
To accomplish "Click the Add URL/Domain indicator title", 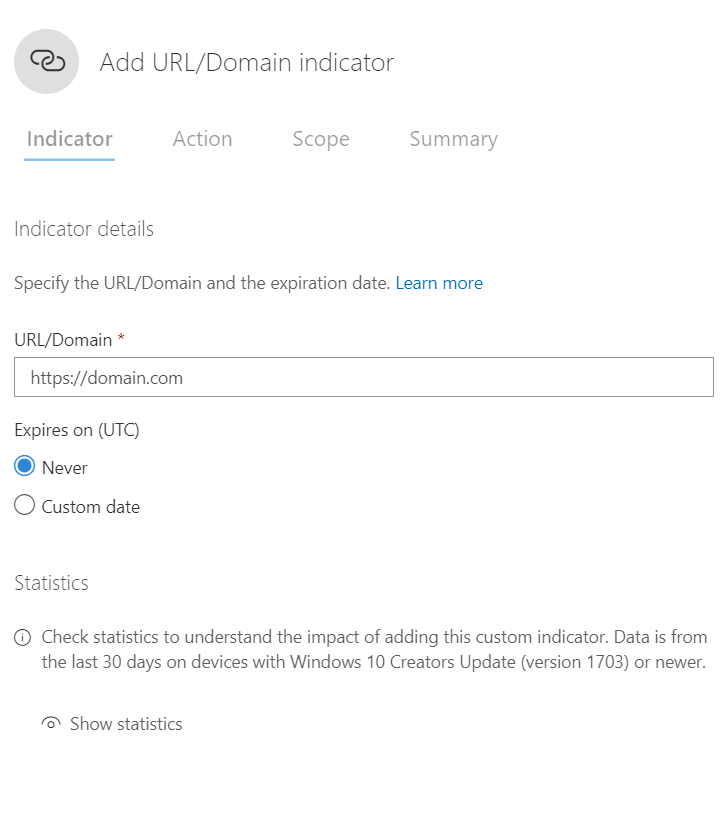I will [246, 61].
